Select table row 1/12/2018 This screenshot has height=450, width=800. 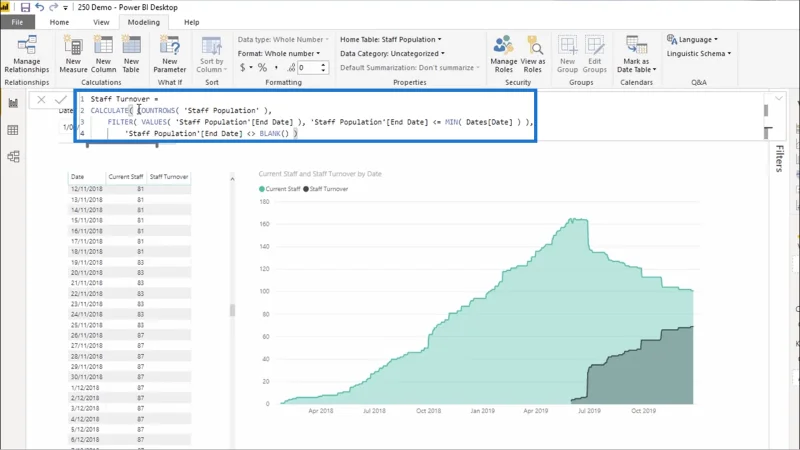[130, 388]
